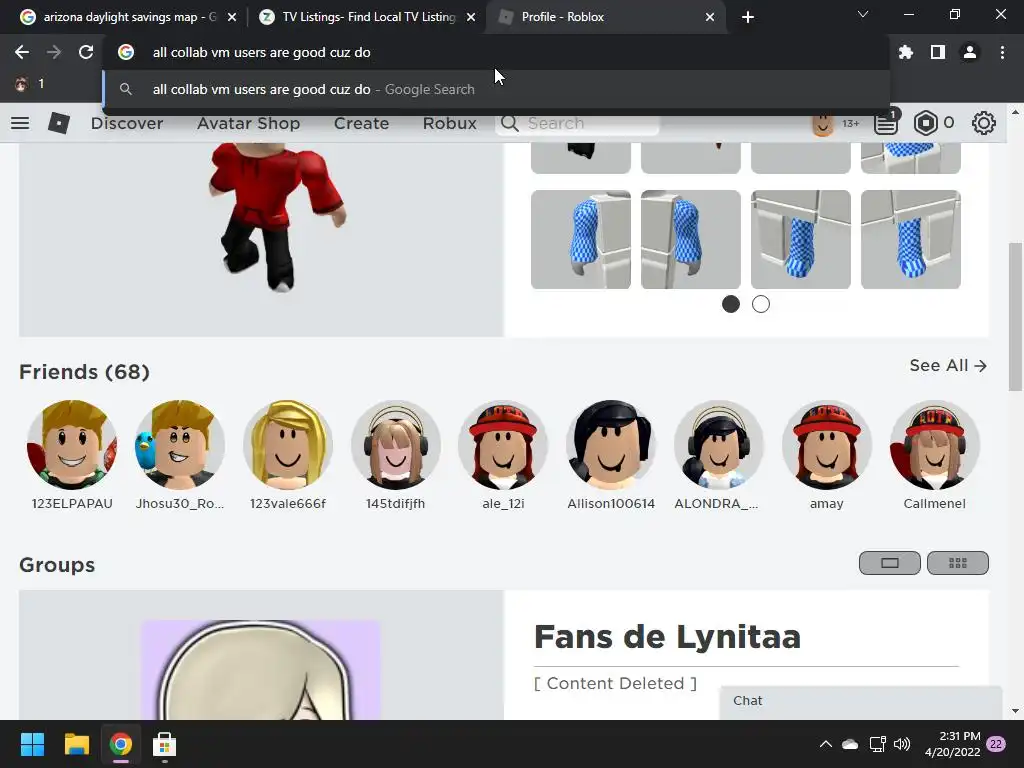Click the Roblox search magnifier icon

click(509, 123)
